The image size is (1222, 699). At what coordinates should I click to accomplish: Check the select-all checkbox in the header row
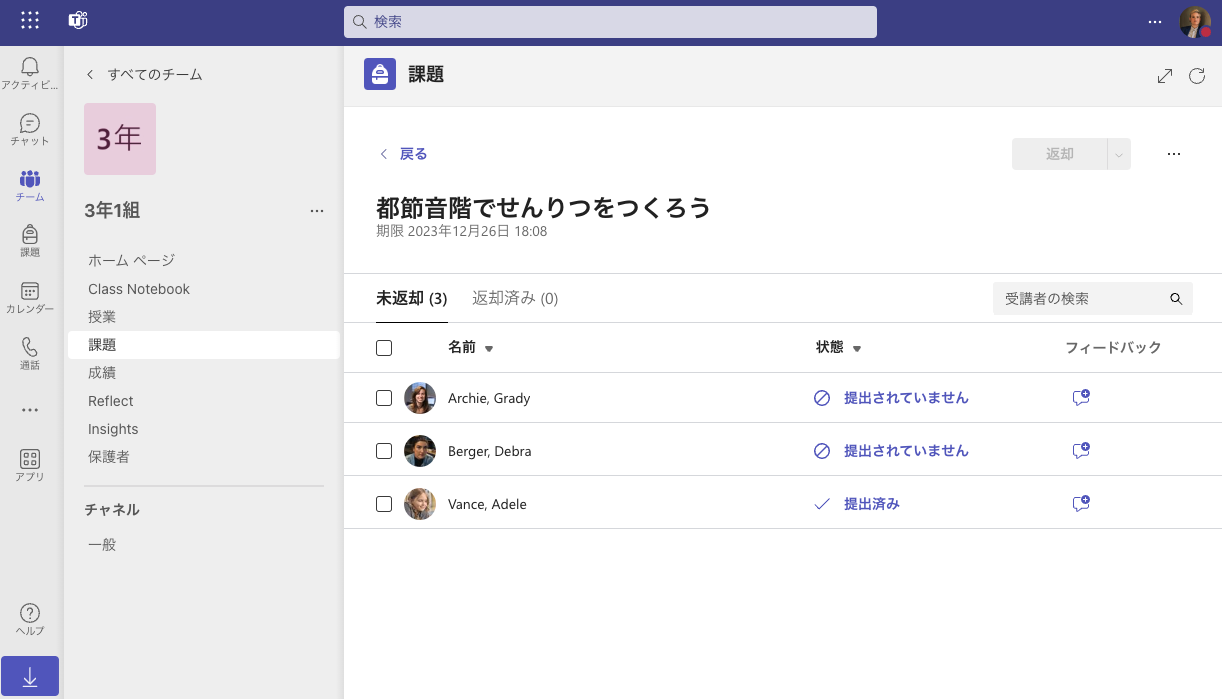[384, 347]
